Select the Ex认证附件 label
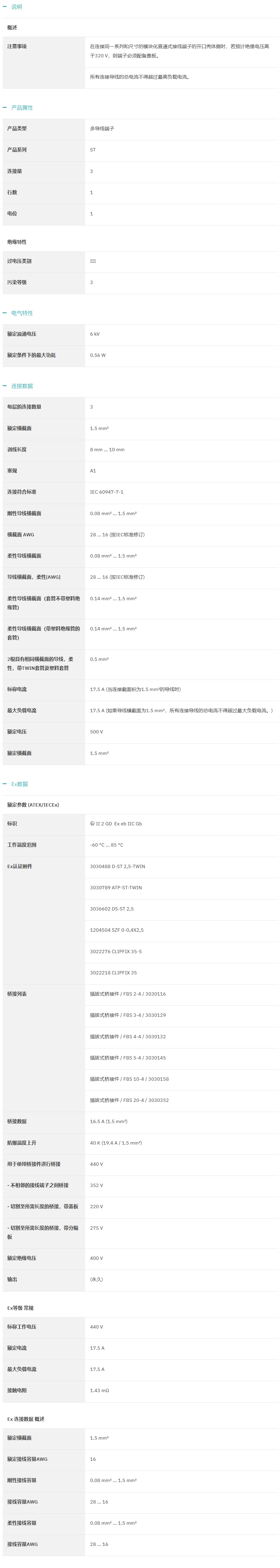Viewport: 280px width, 1568px height. click(20, 866)
